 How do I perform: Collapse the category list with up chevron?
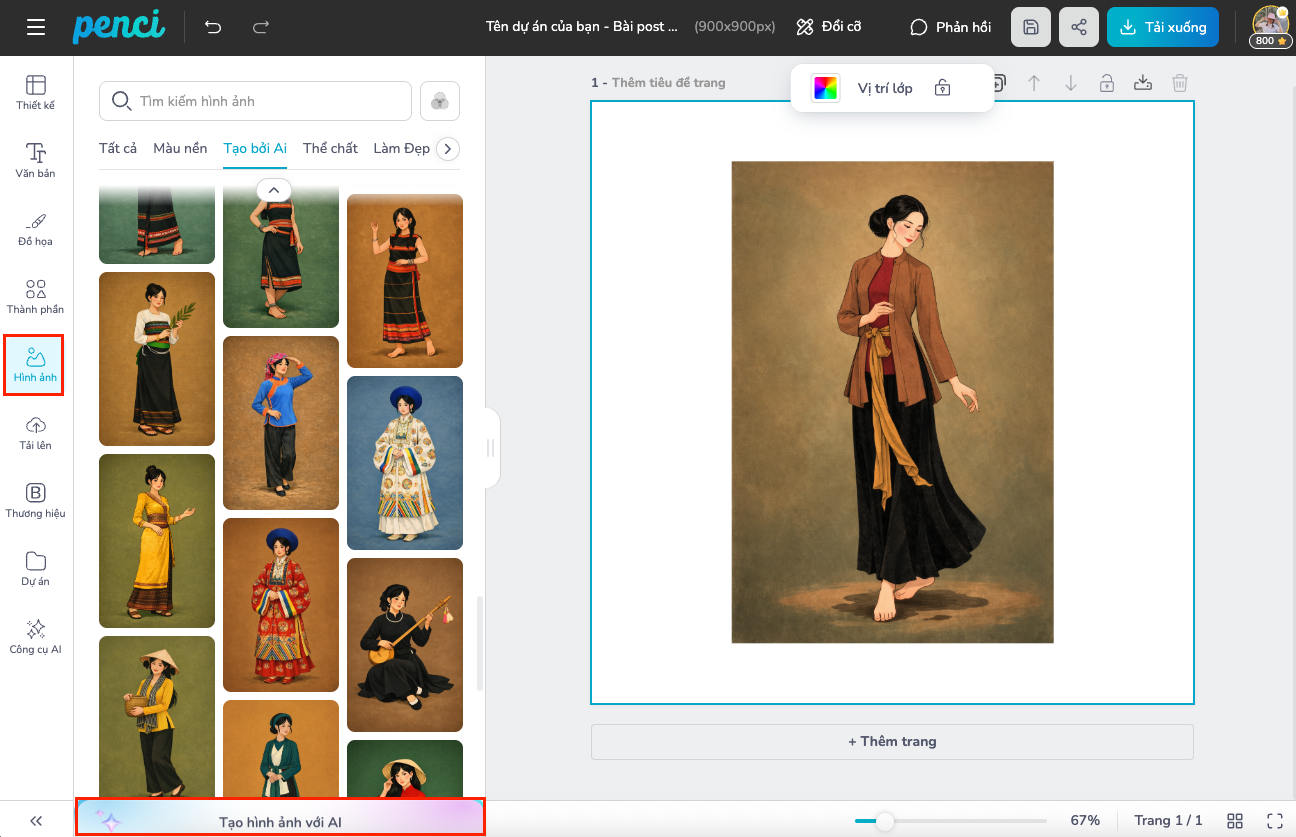point(274,189)
